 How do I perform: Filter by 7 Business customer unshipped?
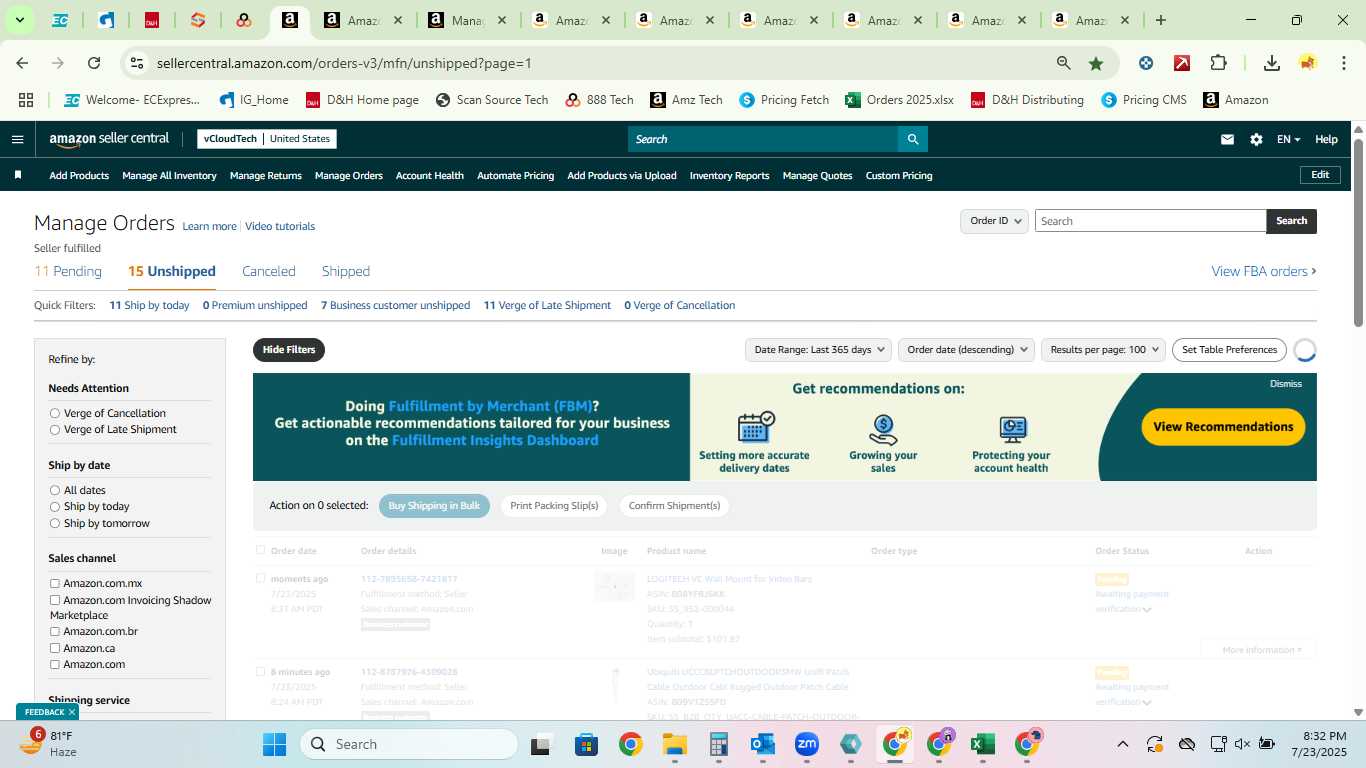(395, 305)
